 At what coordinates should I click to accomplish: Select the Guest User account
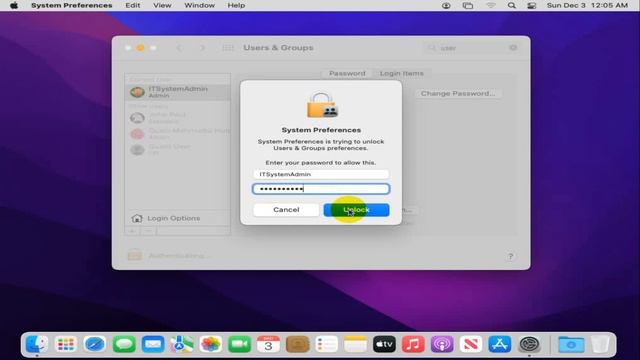click(x=178, y=149)
